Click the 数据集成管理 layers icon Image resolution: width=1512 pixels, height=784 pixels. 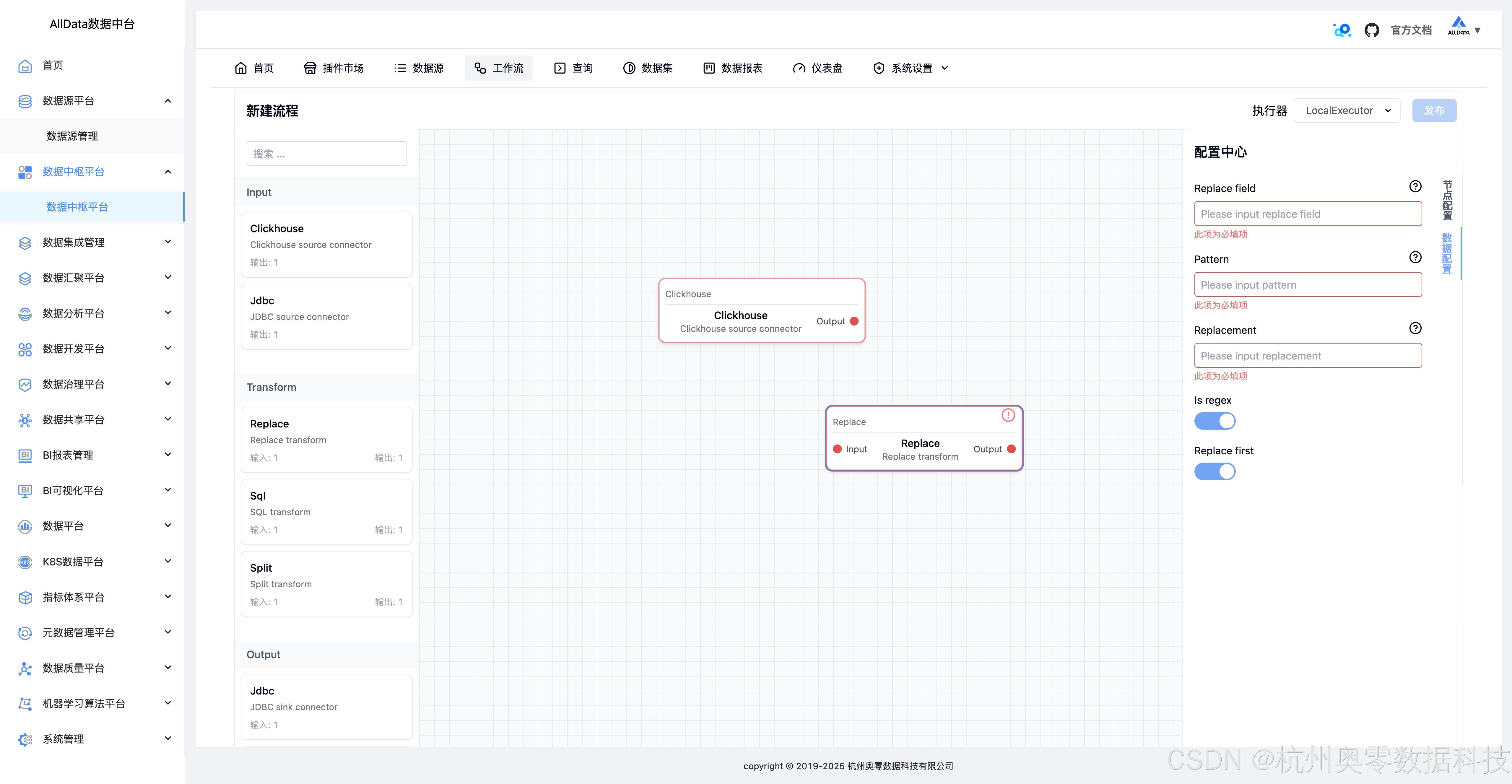25,242
